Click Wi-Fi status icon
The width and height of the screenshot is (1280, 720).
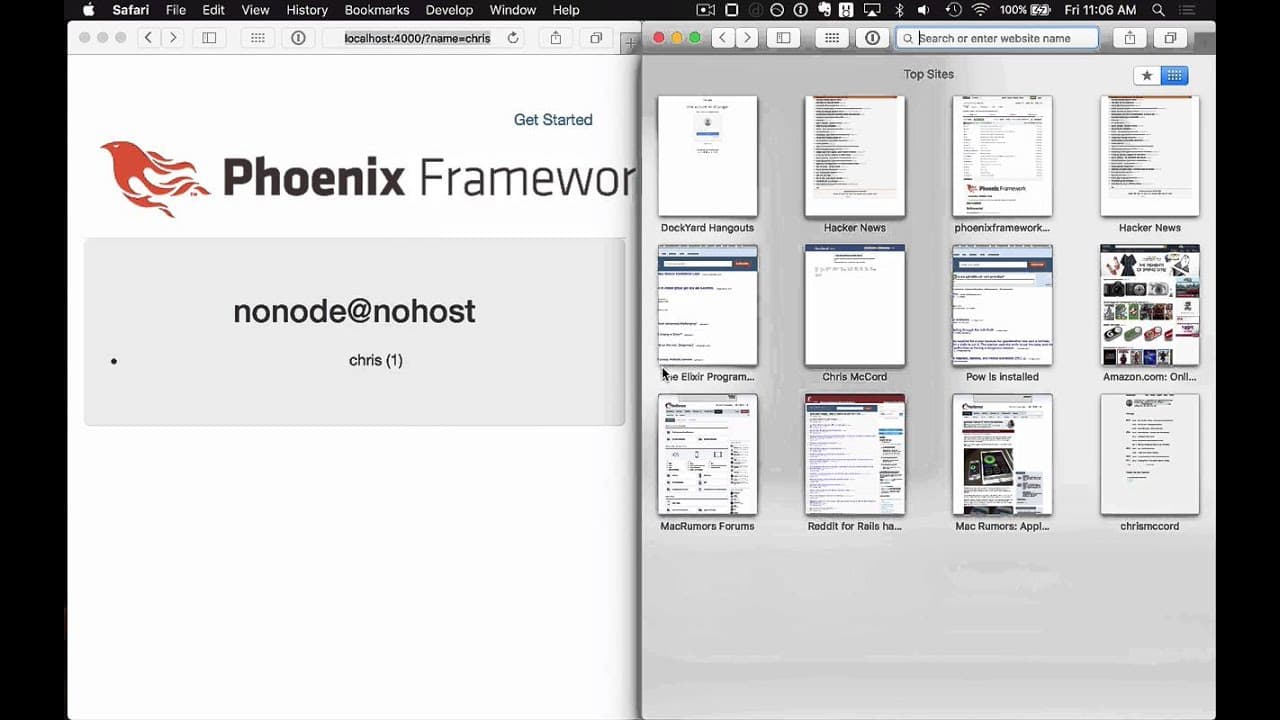[980, 10]
